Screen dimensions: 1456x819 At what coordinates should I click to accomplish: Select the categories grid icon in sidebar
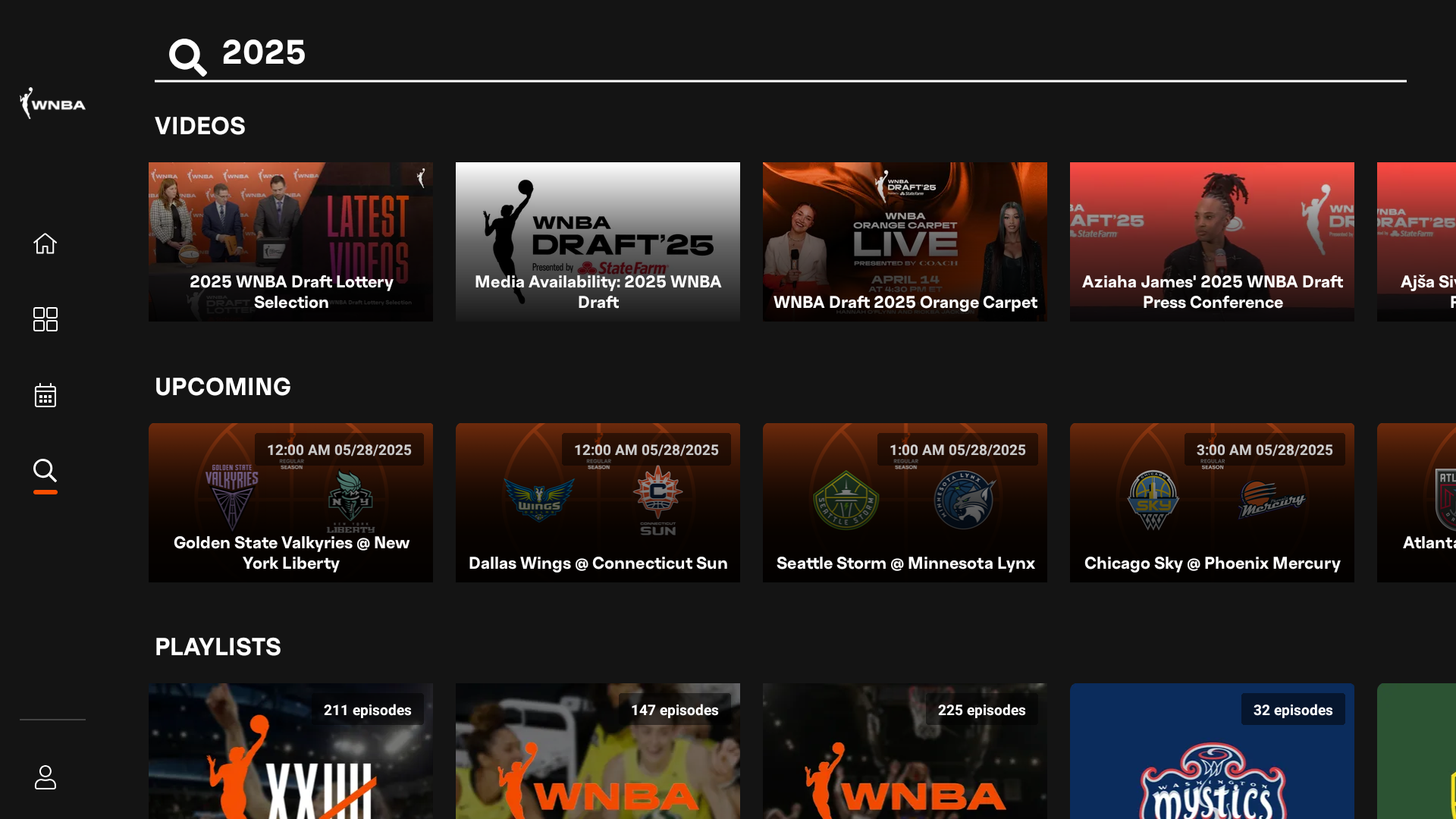click(45, 319)
